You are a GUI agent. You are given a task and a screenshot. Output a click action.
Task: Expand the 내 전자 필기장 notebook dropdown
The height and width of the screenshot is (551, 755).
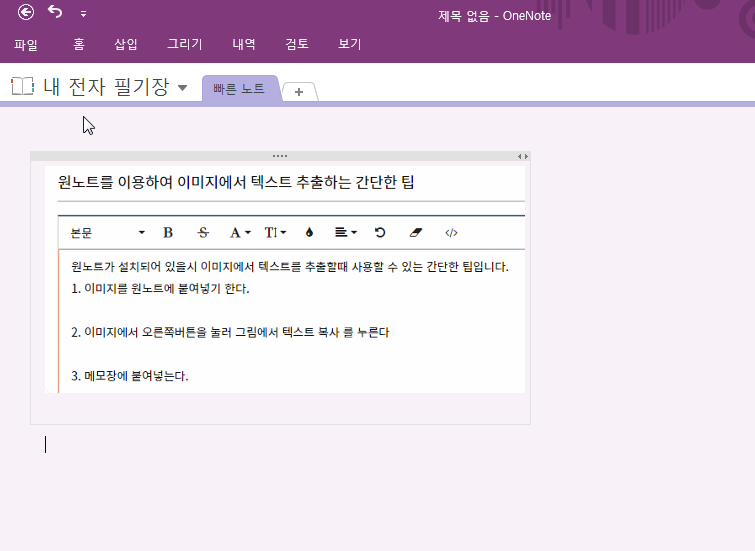182,88
